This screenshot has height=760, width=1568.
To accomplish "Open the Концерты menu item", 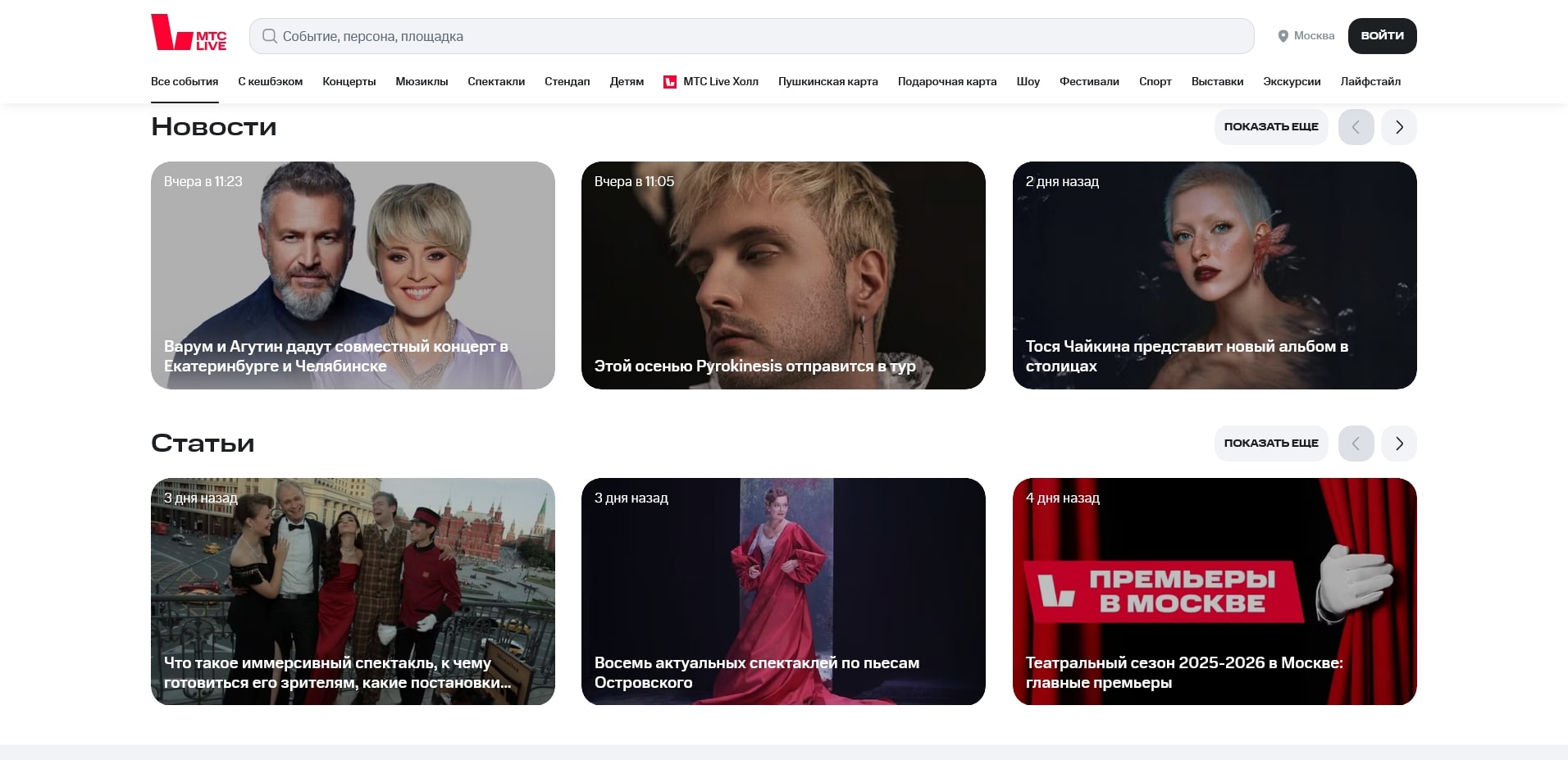I will [x=349, y=81].
